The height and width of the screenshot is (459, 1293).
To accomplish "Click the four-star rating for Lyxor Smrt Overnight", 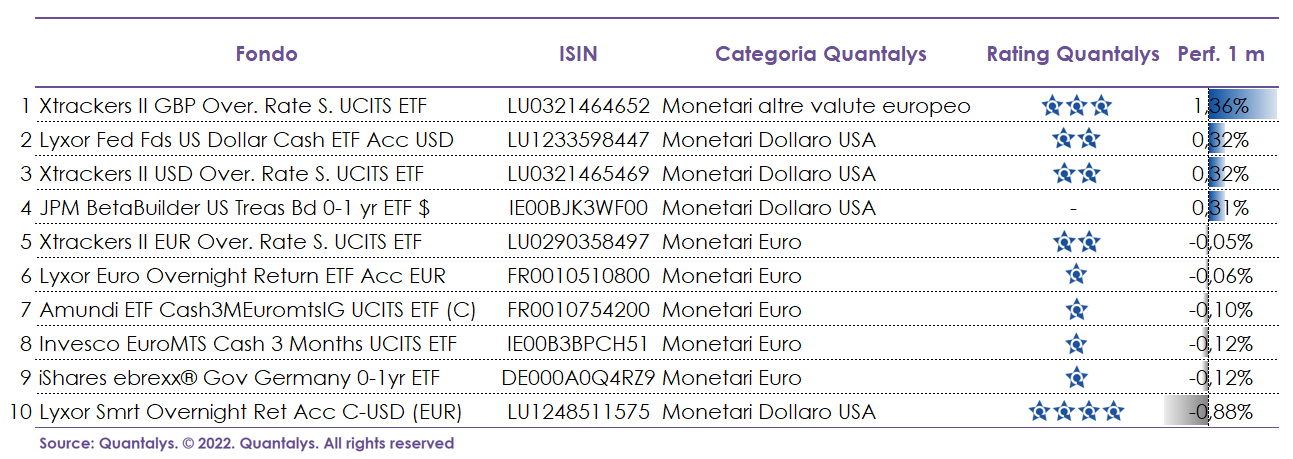I will (x=1076, y=411).
